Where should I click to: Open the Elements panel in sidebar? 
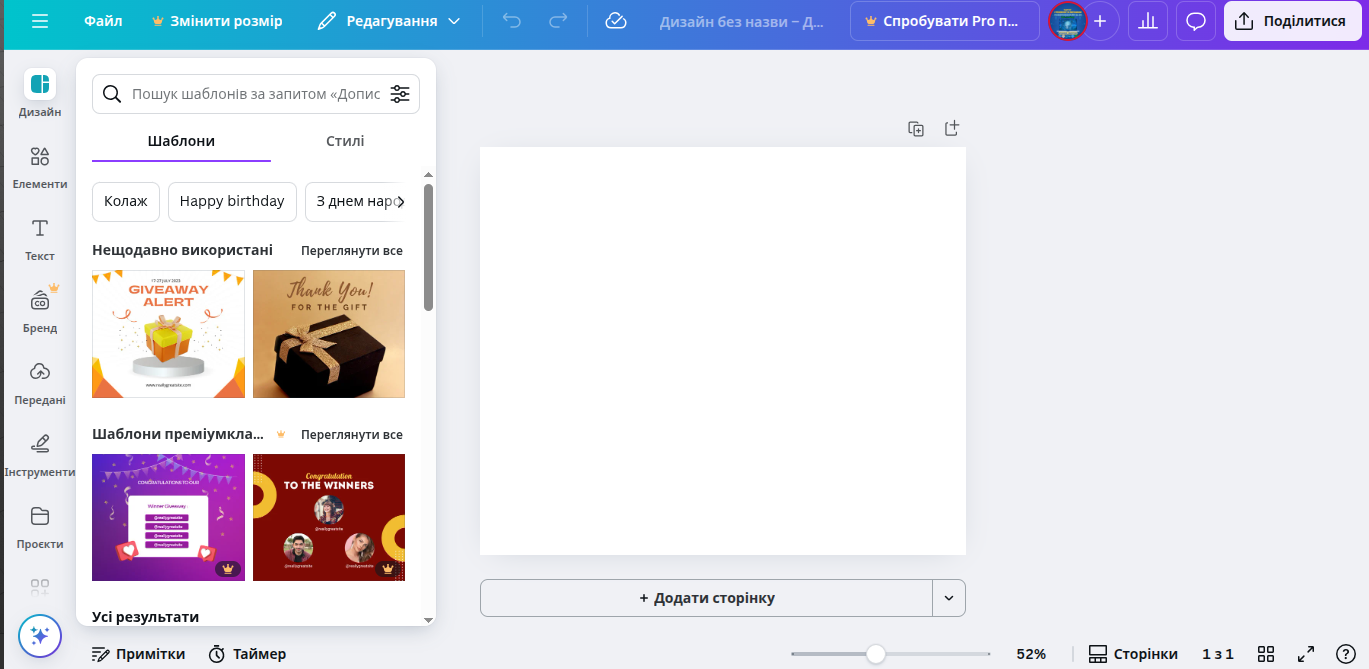pyautogui.click(x=40, y=167)
